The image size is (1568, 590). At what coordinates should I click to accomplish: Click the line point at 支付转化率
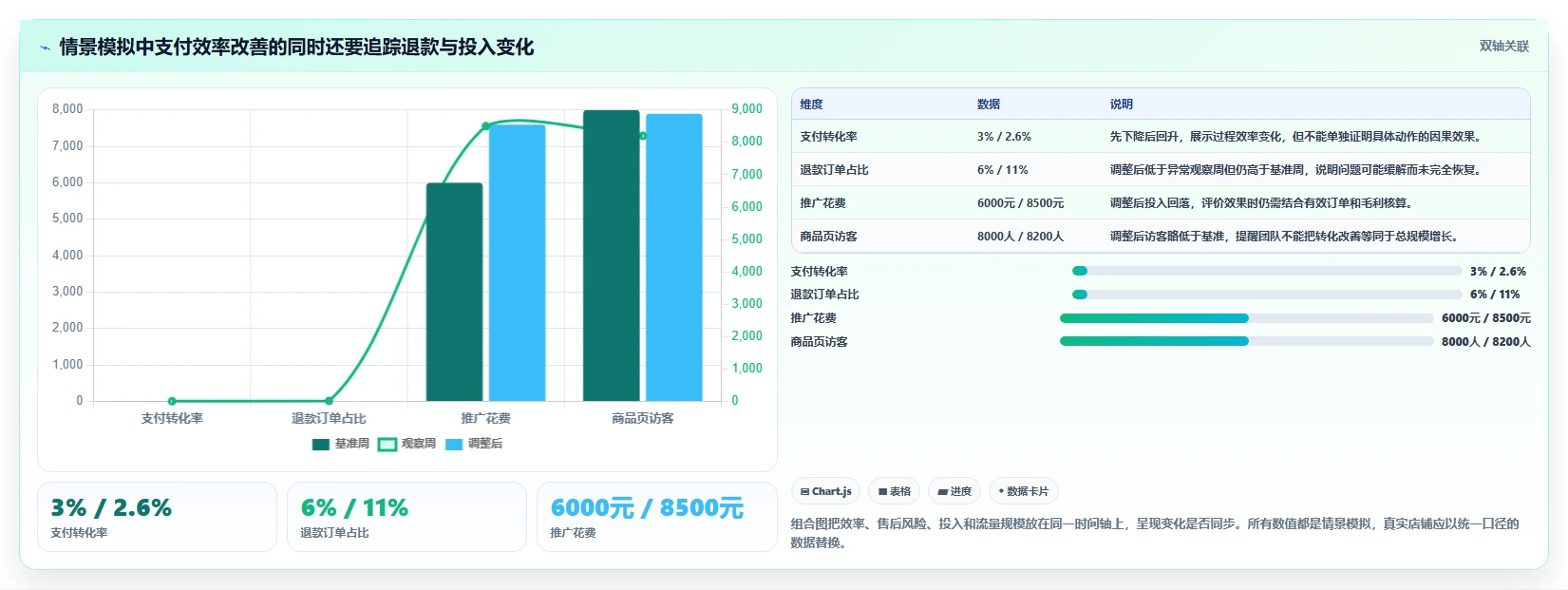[x=172, y=401]
